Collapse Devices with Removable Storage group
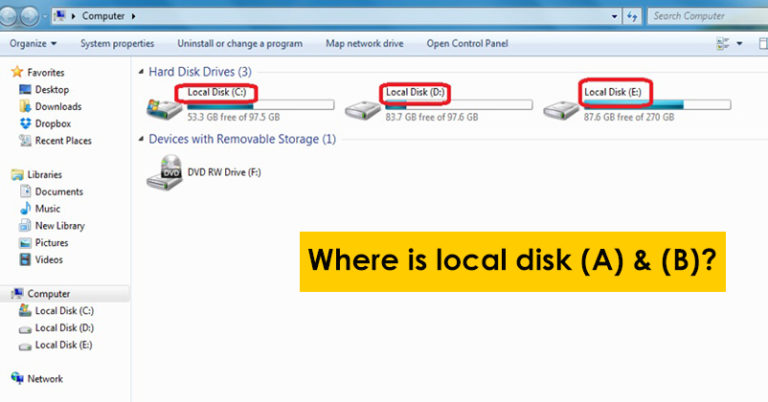The height and width of the screenshot is (402, 768). [140, 140]
